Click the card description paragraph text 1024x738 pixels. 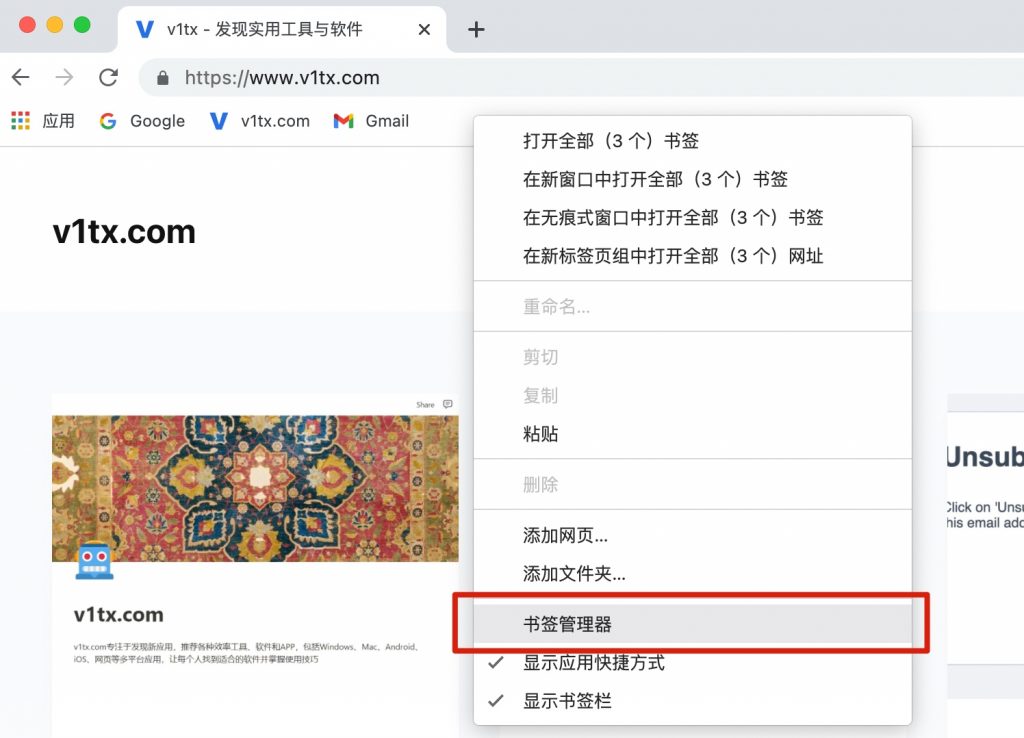point(245,653)
